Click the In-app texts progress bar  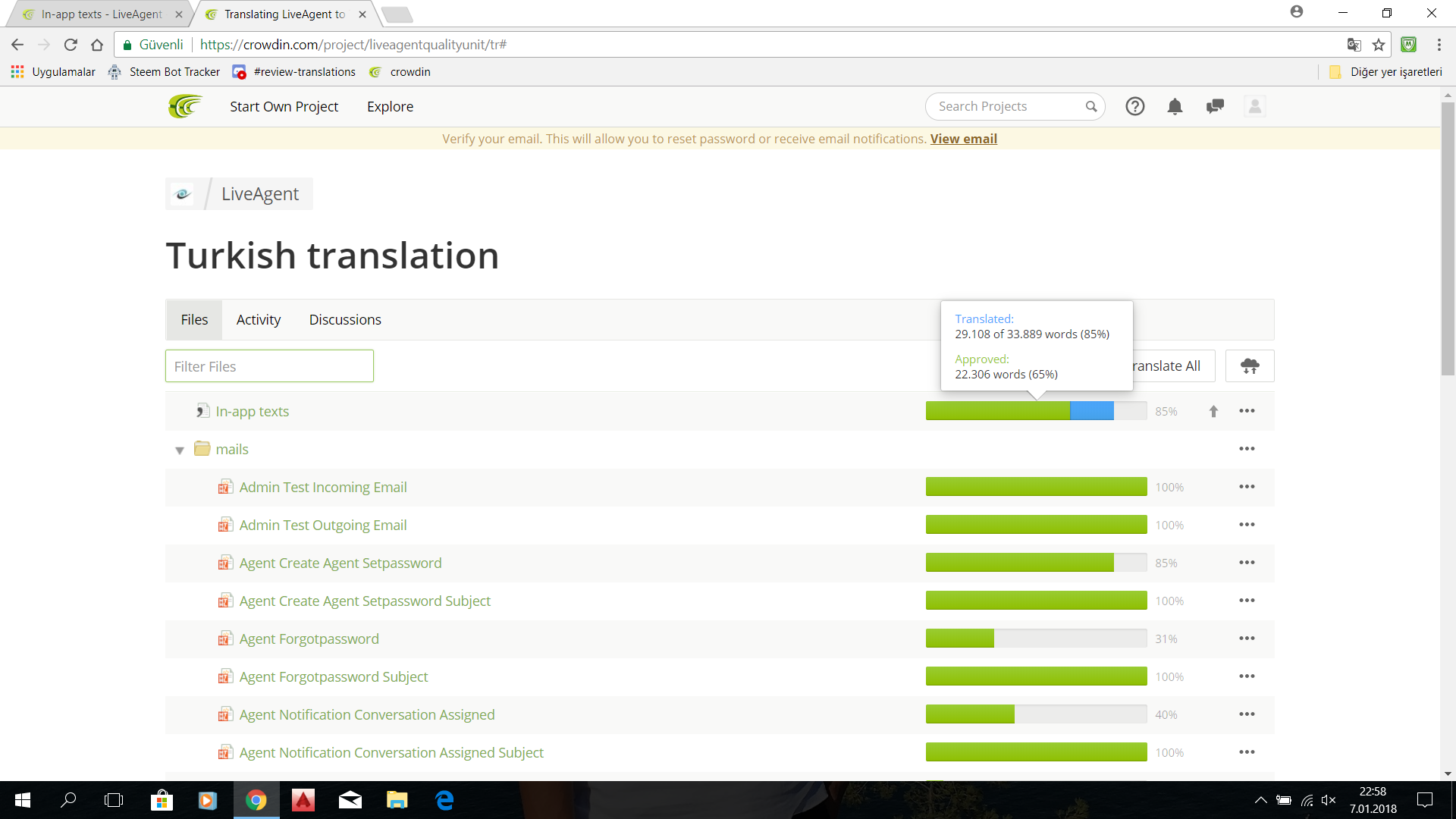point(1036,411)
